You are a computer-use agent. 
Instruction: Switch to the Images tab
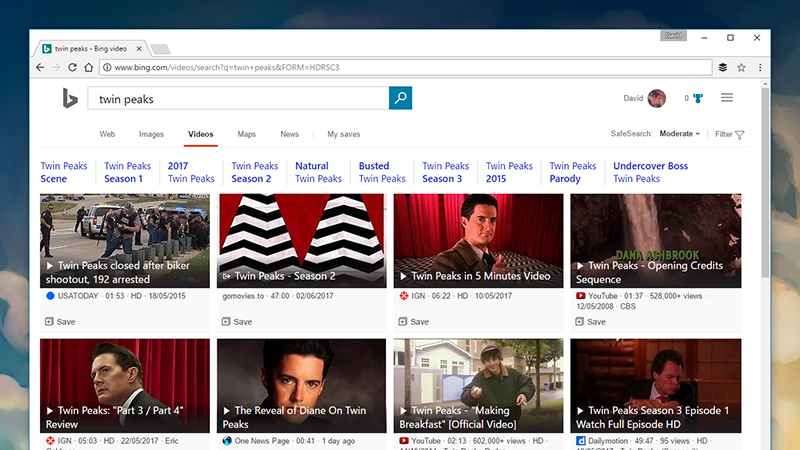(152, 134)
